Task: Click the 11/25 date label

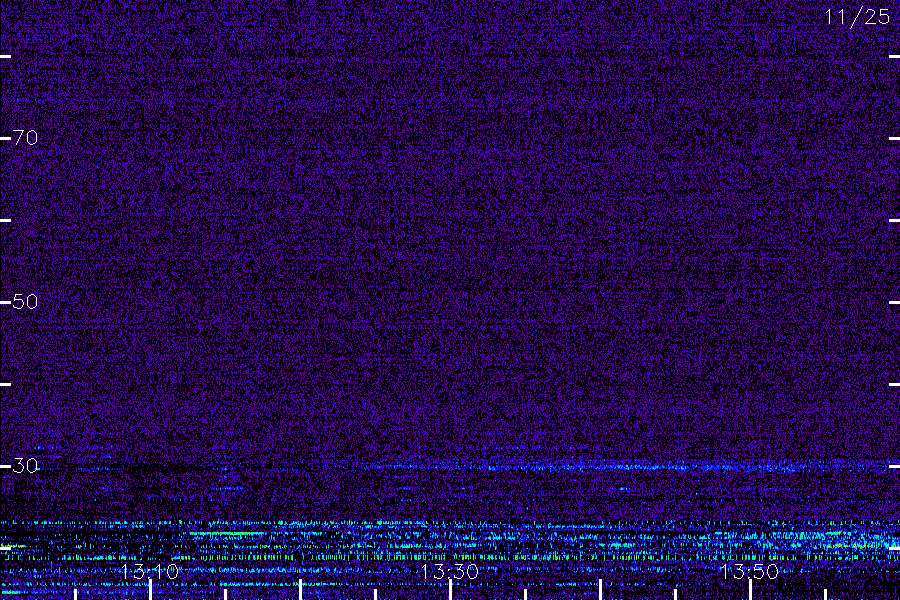Action: [x=857, y=17]
